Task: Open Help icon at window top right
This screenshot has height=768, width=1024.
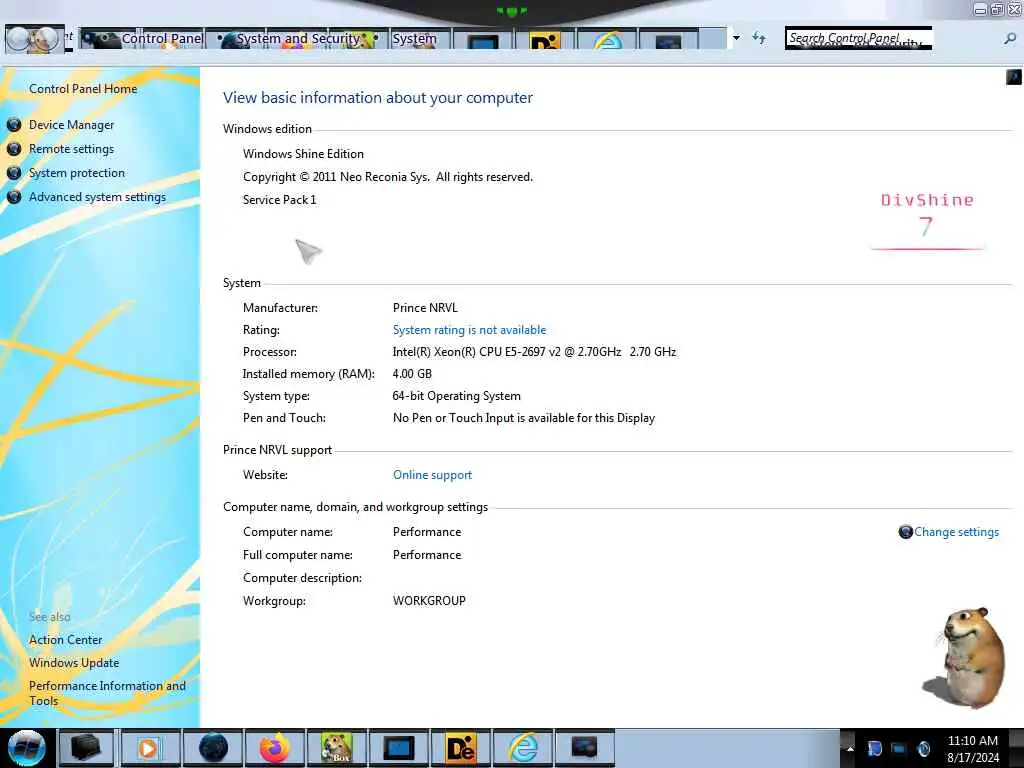Action: click(x=1014, y=77)
